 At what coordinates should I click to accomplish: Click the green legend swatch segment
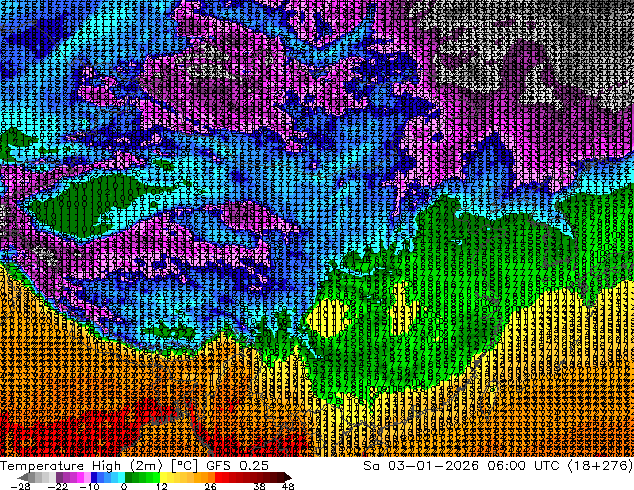(x=142, y=477)
